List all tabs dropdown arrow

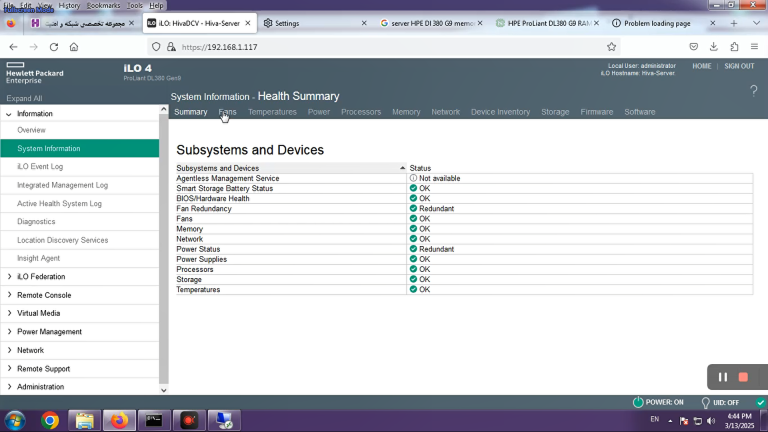pyautogui.click(x=756, y=23)
